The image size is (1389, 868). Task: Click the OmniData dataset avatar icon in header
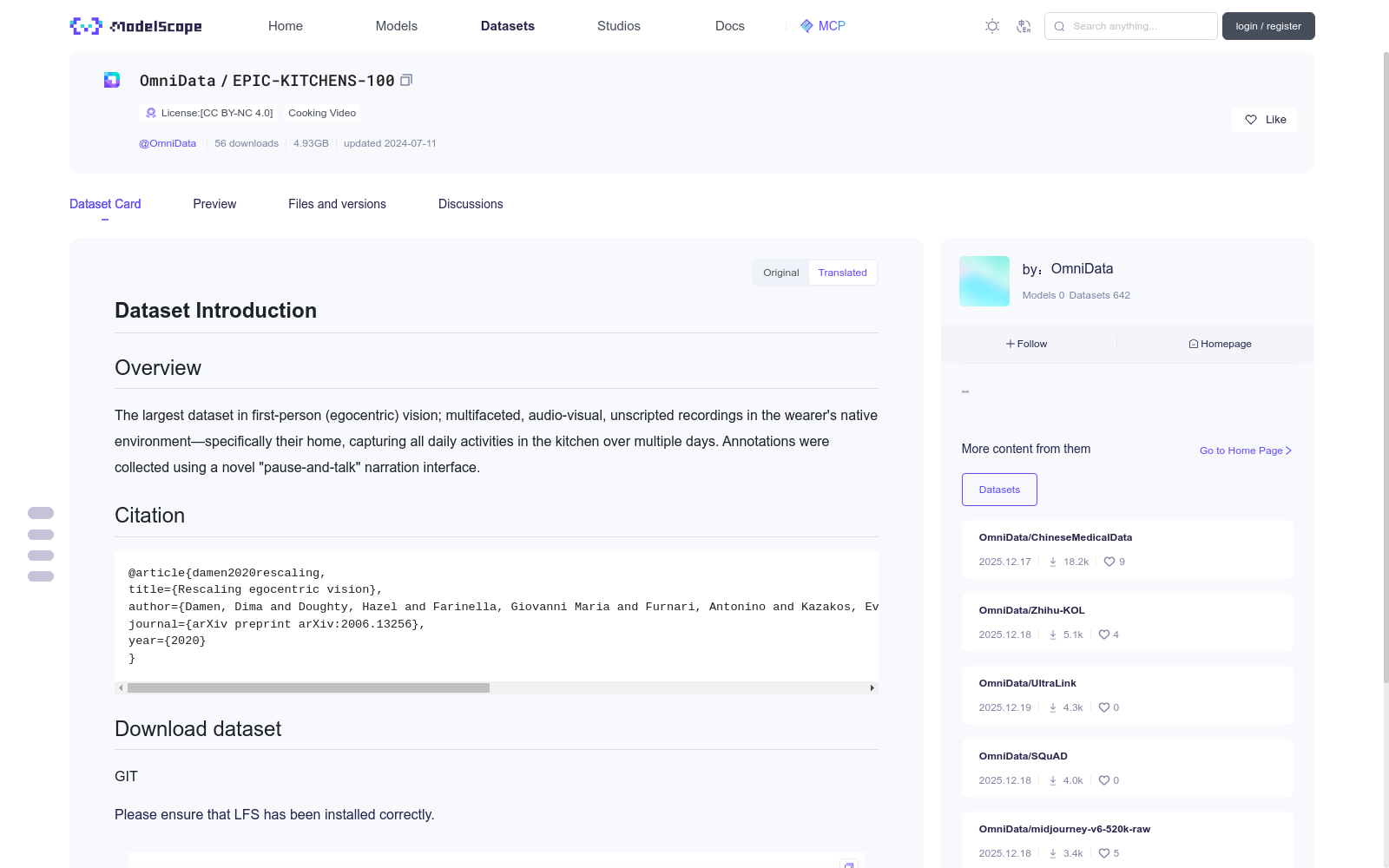coord(112,80)
